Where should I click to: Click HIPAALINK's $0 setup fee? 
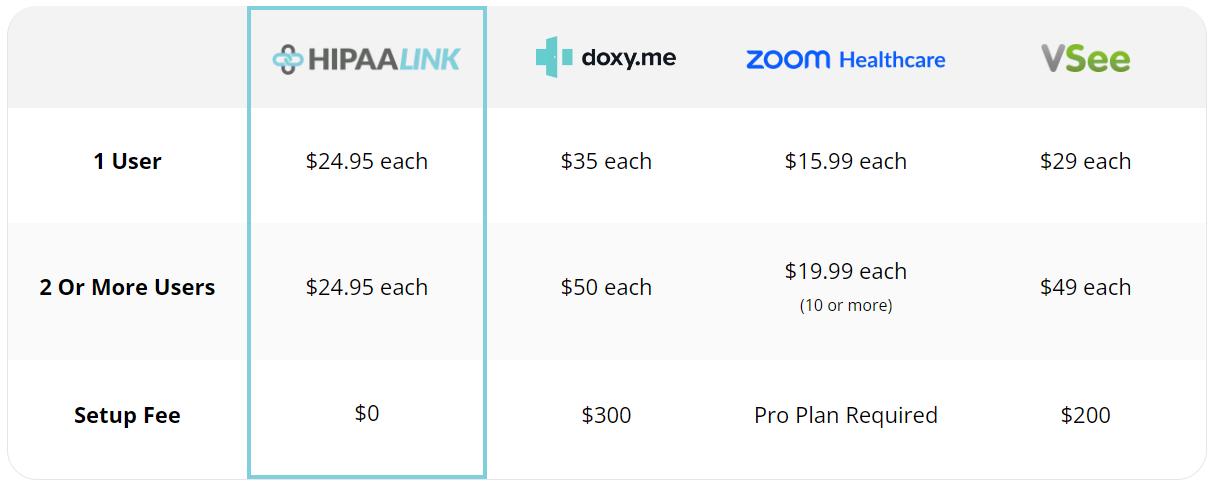click(x=367, y=413)
